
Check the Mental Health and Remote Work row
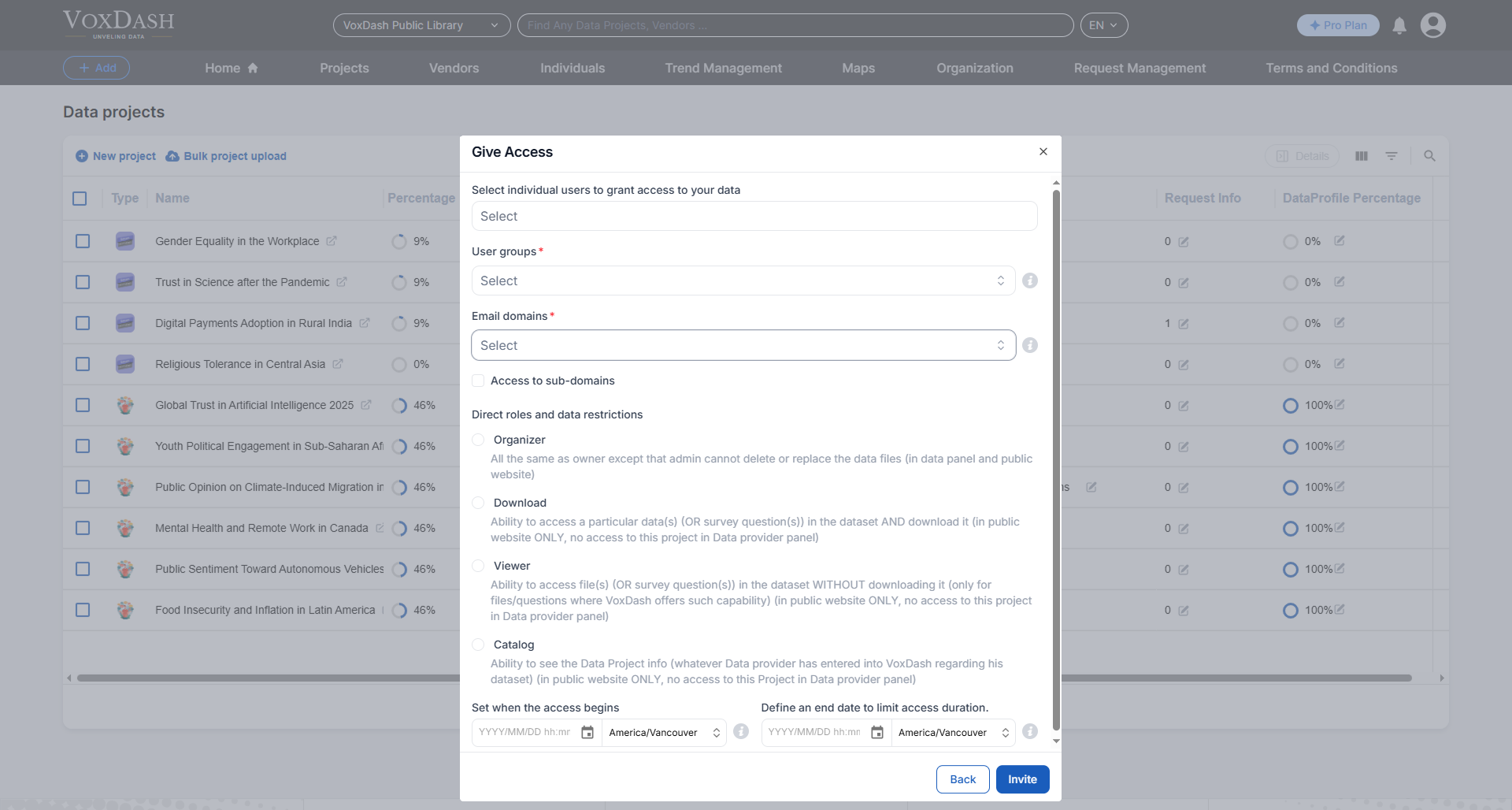point(83,528)
